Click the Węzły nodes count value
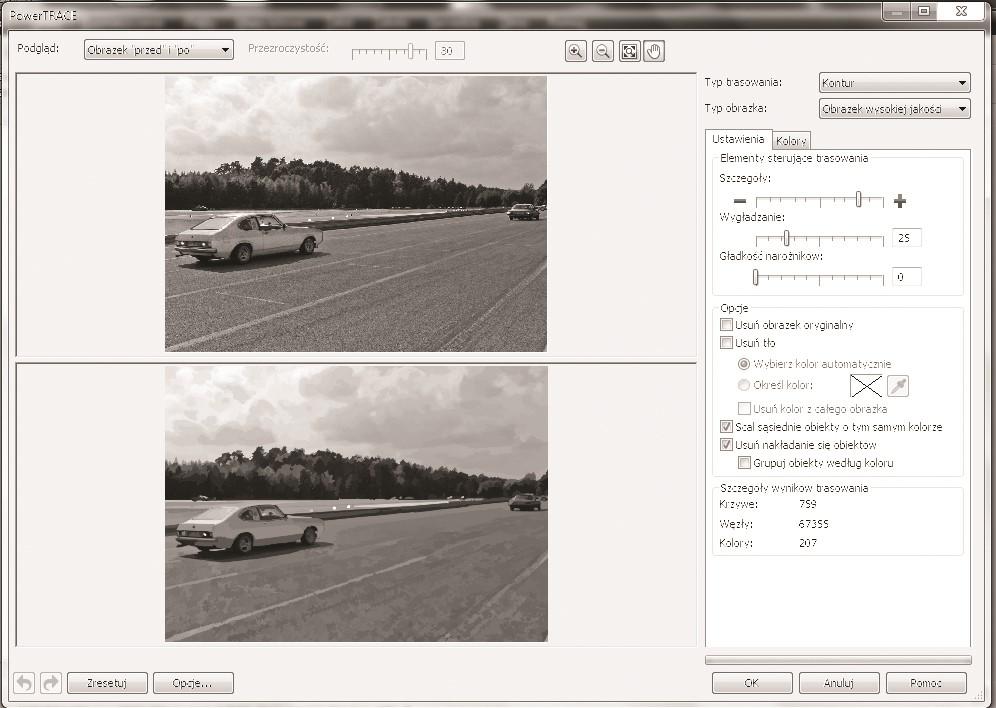996x708 pixels. (814, 524)
